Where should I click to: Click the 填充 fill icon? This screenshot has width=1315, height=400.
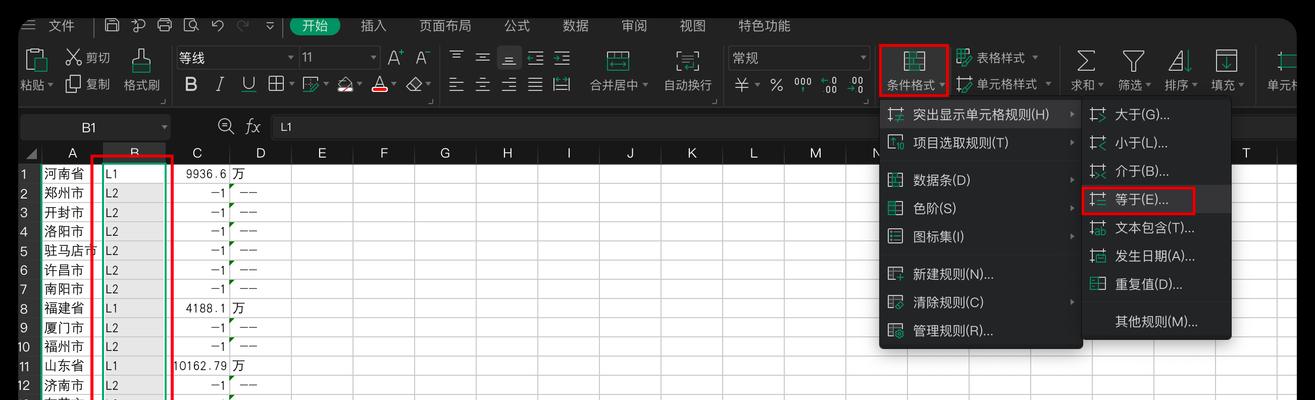1226,60
